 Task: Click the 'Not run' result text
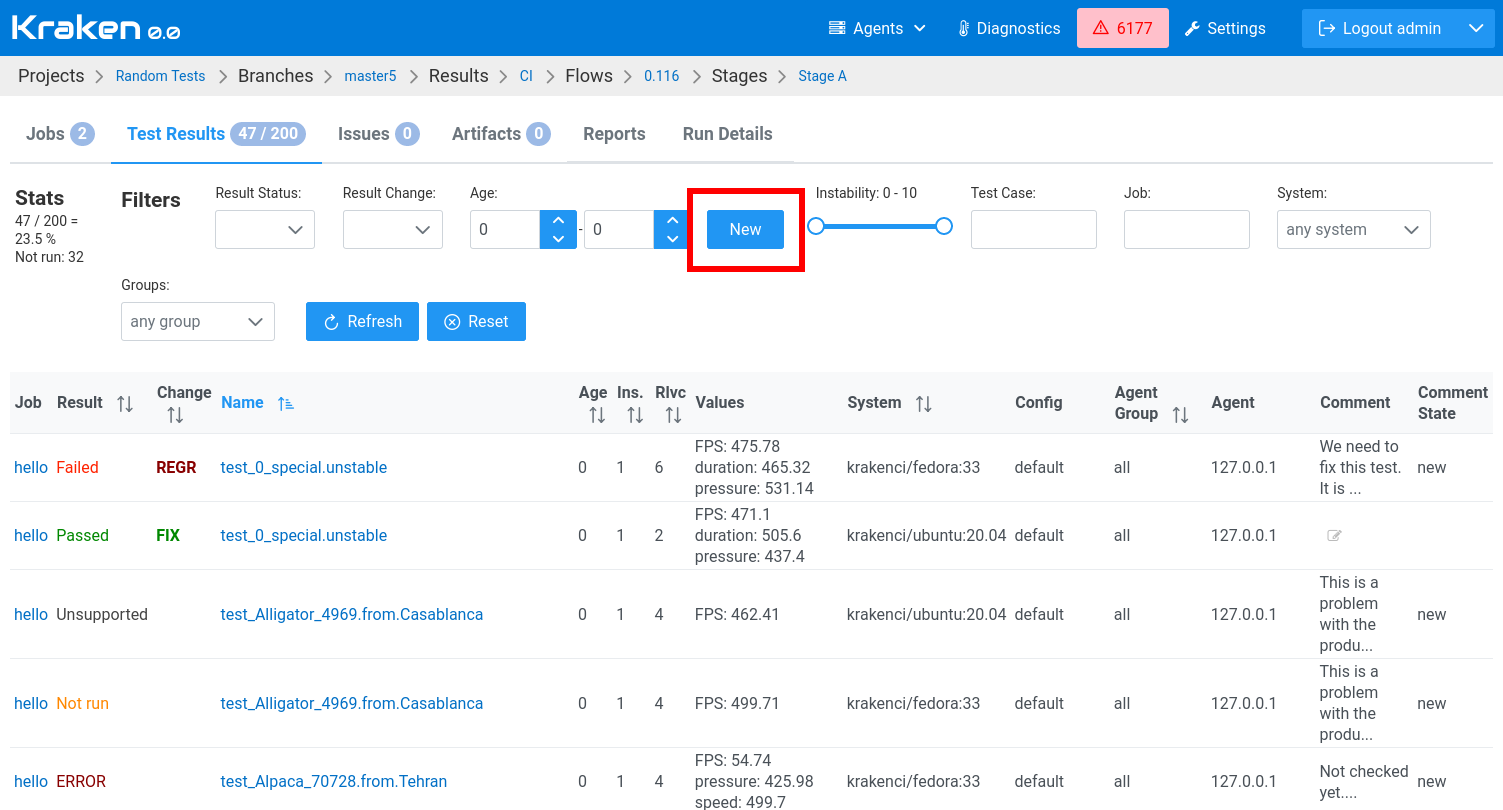point(82,703)
